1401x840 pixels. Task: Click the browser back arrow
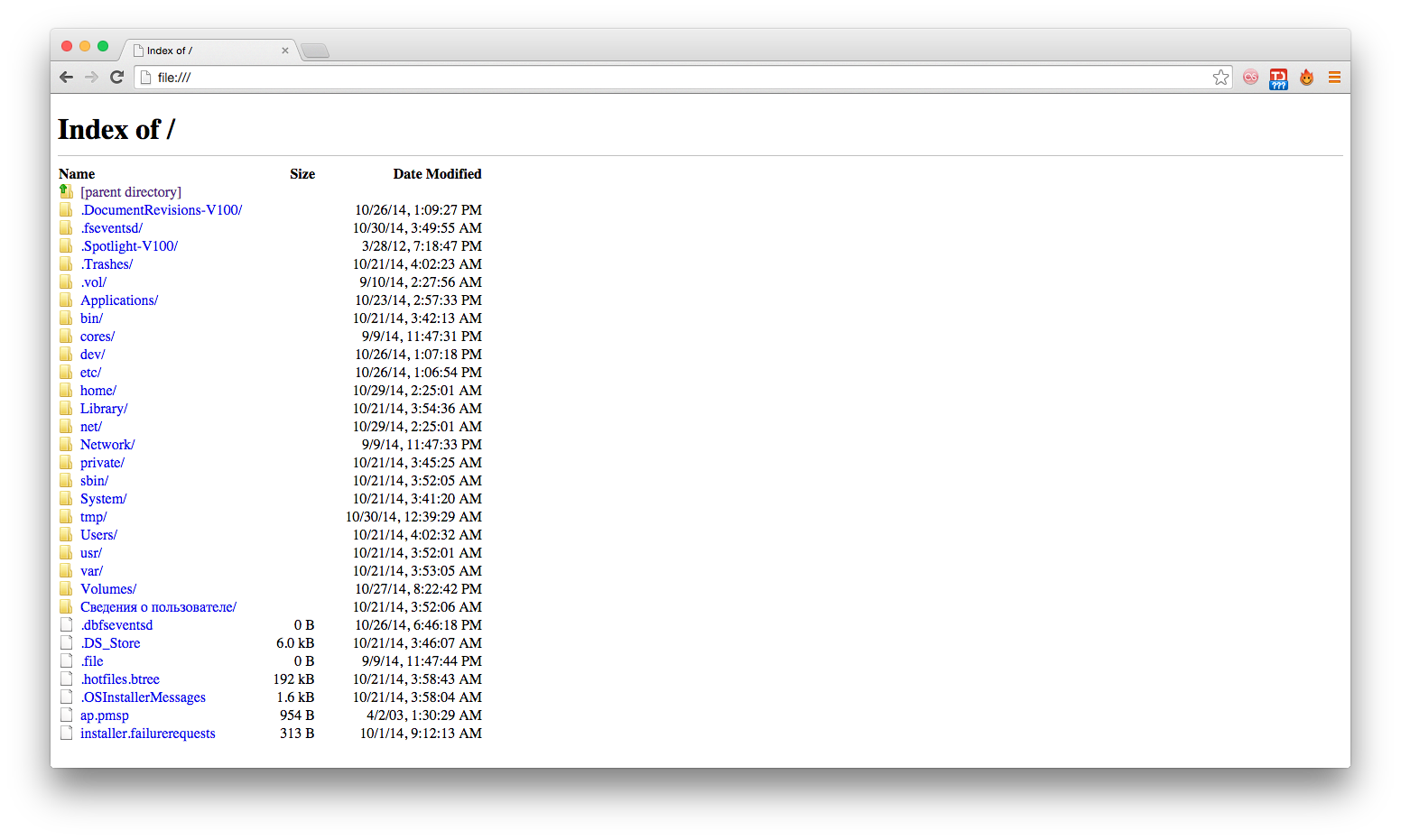tap(66, 78)
